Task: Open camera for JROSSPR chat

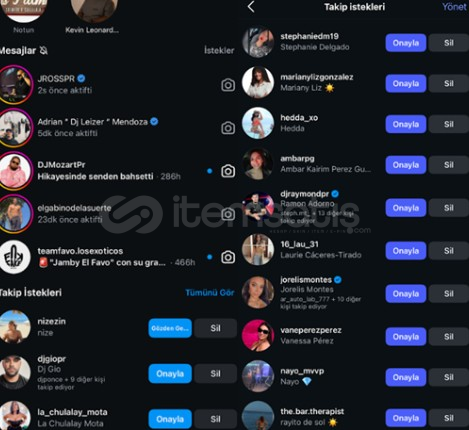Action: (x=228, y=85)
